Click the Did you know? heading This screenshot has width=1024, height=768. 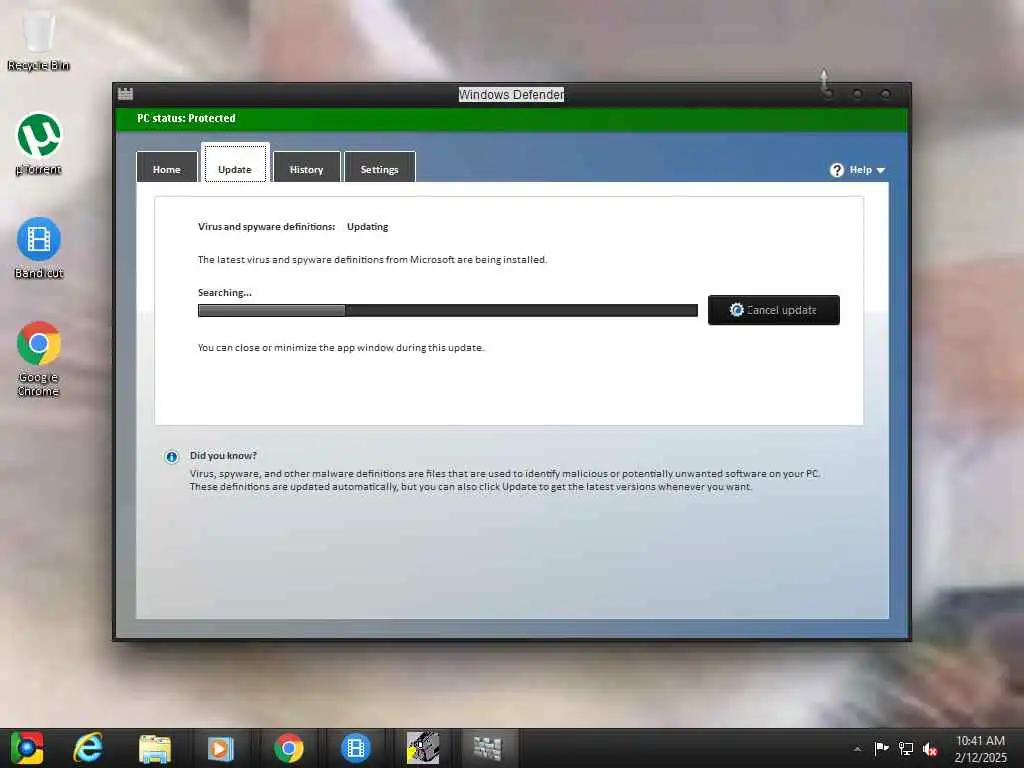pyautogui.click(x=223, y=456)
